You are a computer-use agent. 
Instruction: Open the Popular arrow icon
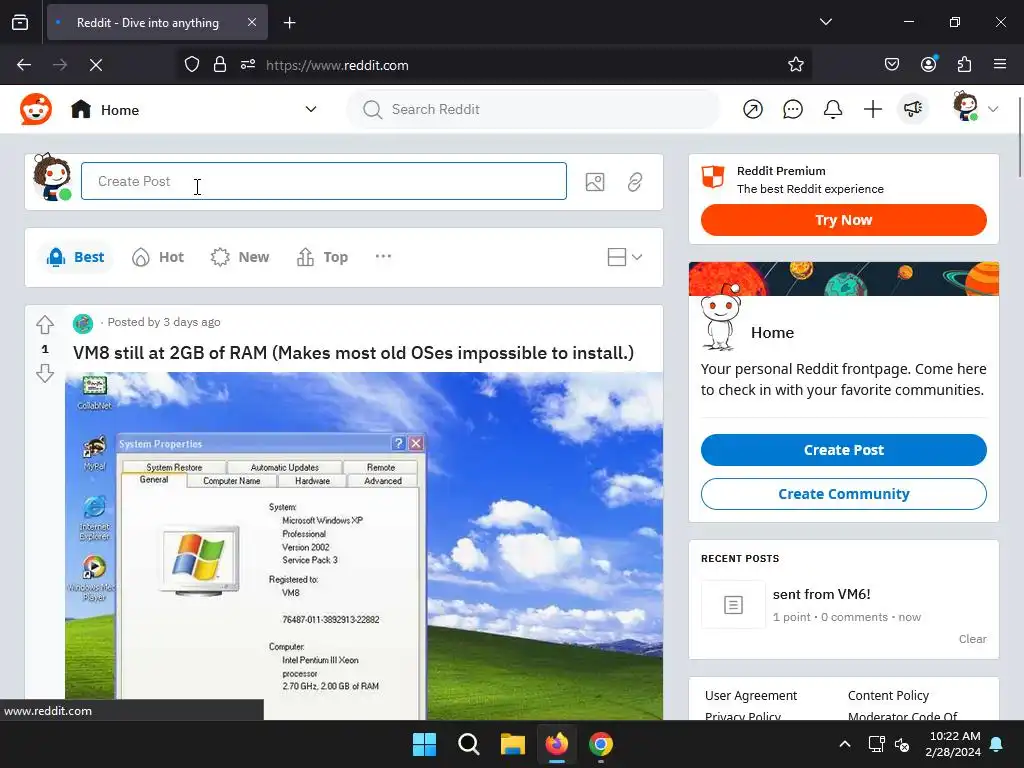tap(752, 109)
